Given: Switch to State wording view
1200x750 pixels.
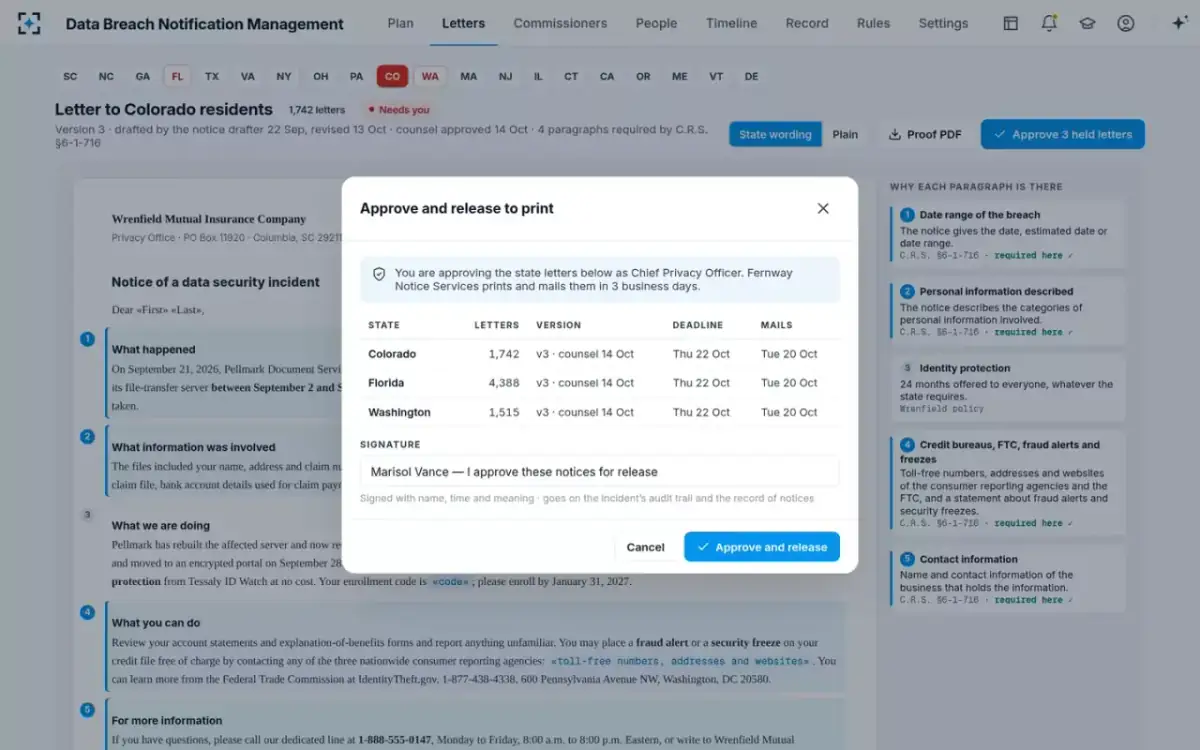Looking at the screenshot, I should 775,134.
